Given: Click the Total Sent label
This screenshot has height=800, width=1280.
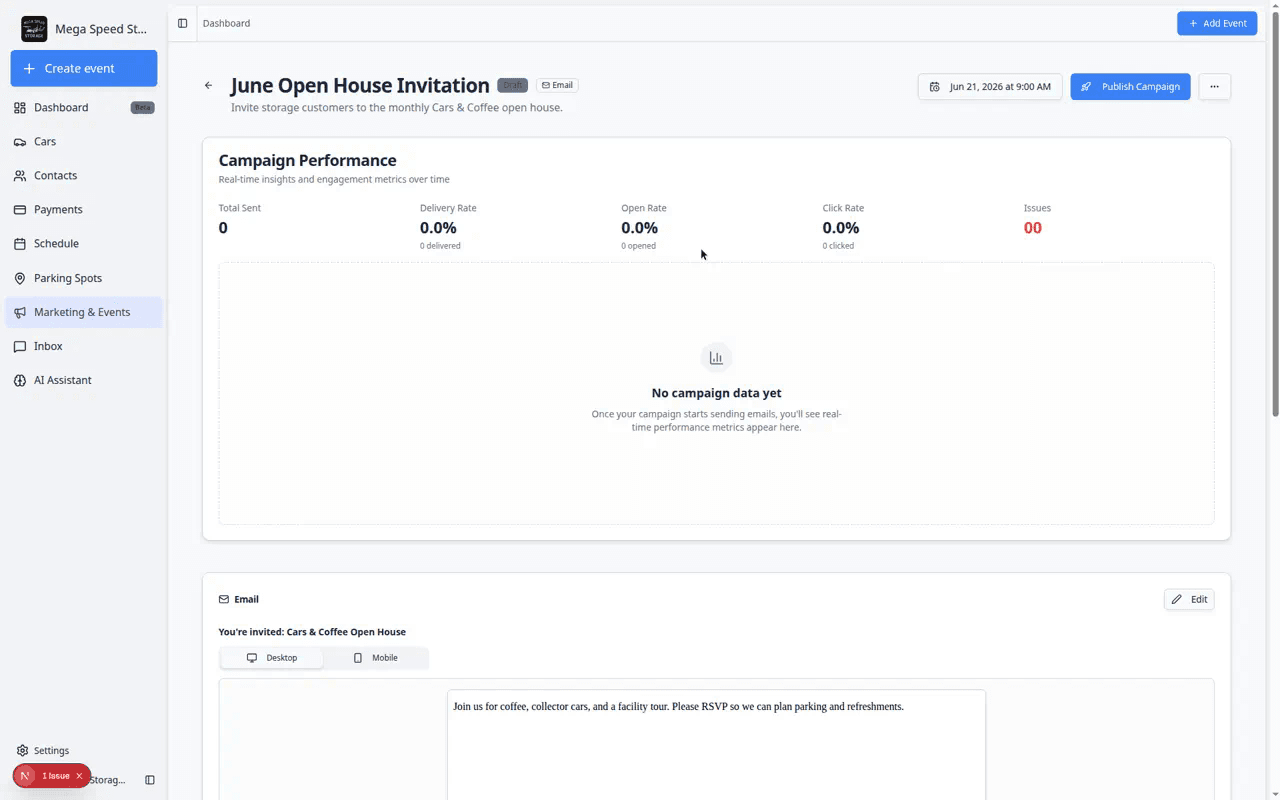Looking at the screenshot, I should pos(240,208).
